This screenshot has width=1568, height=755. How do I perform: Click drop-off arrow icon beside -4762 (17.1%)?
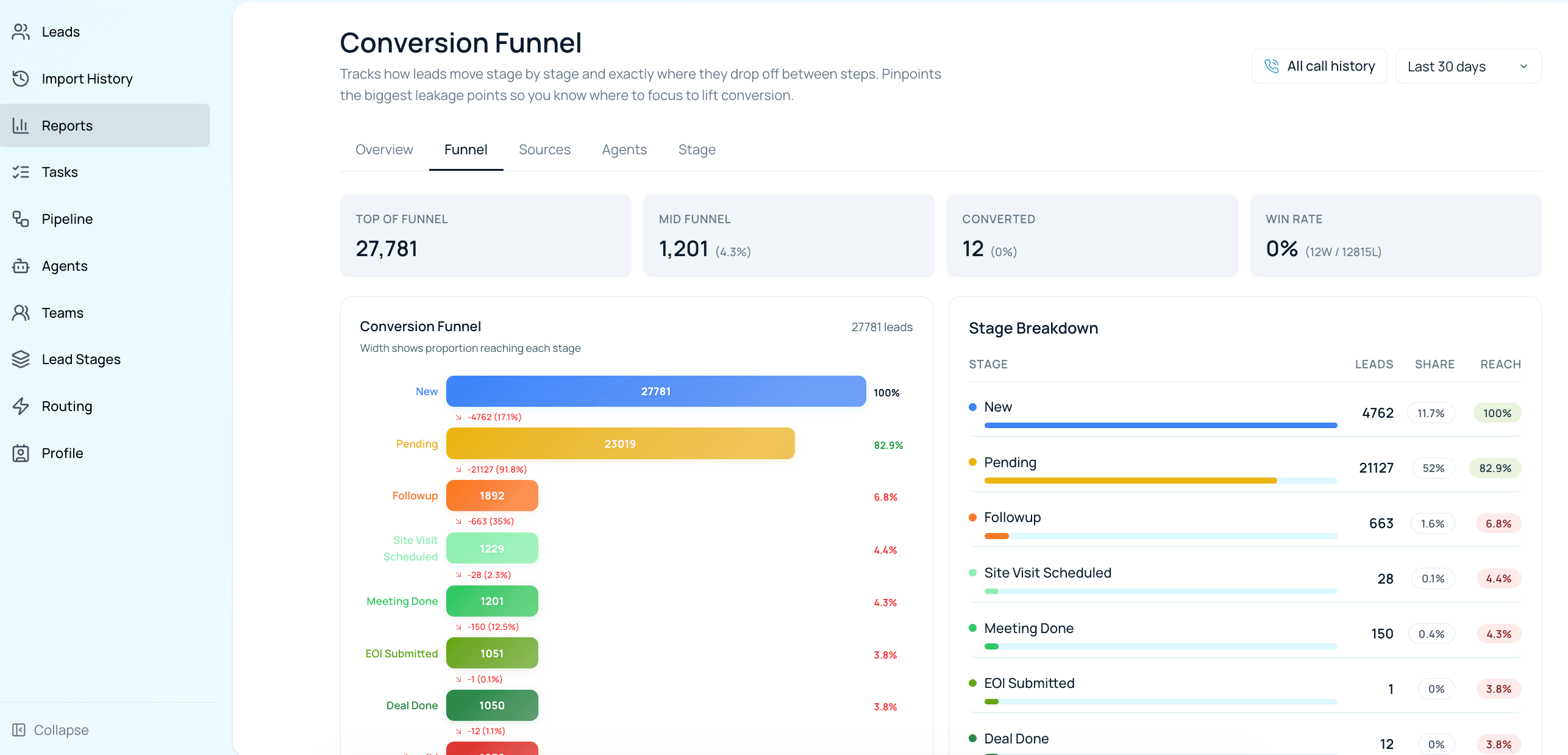click(458, 417)
